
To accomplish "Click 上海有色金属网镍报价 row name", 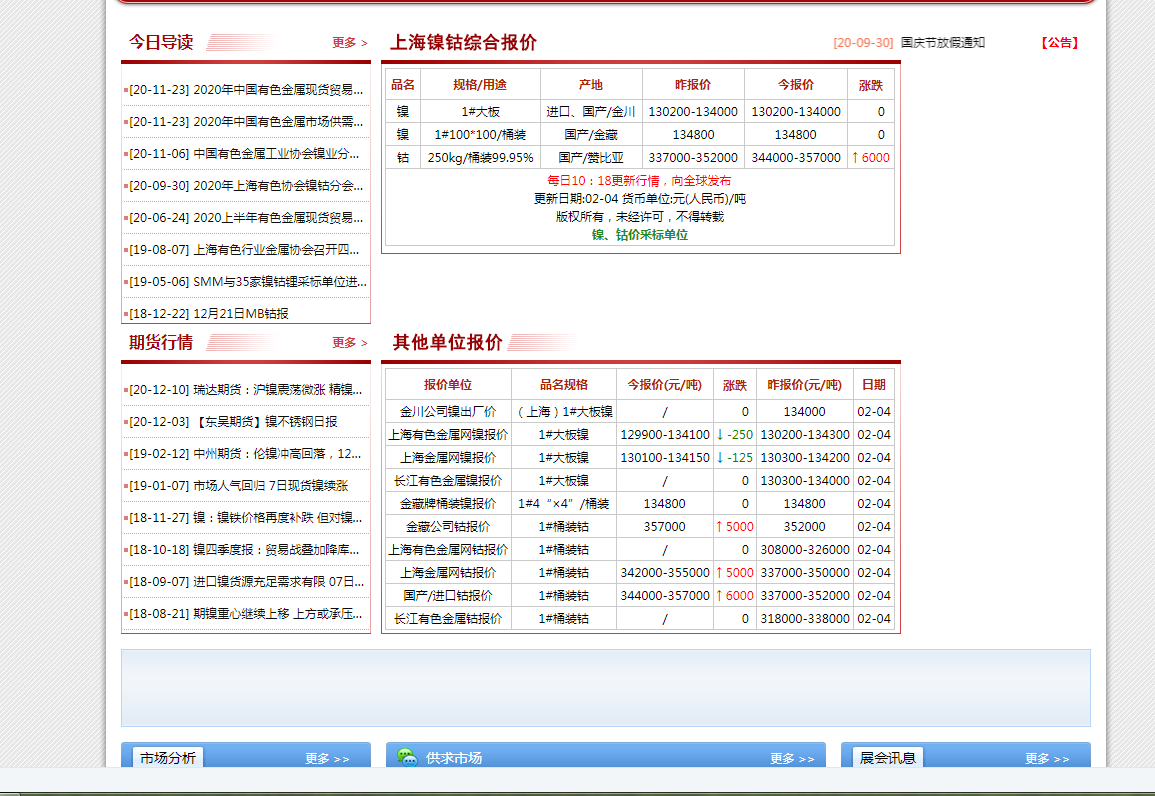I will 448,434.
